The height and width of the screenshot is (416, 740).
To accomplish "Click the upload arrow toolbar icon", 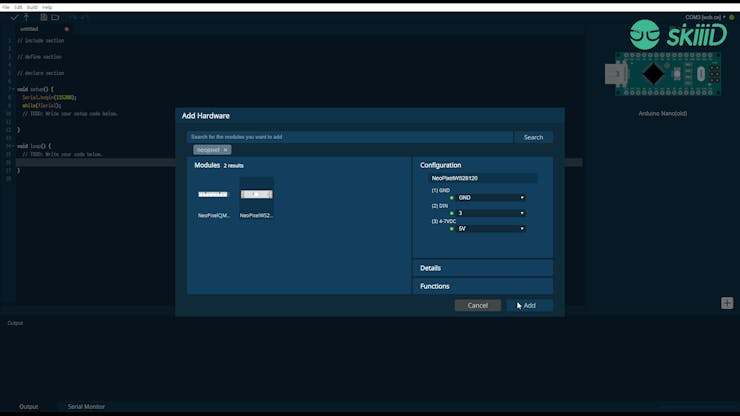I will [26, 17].
